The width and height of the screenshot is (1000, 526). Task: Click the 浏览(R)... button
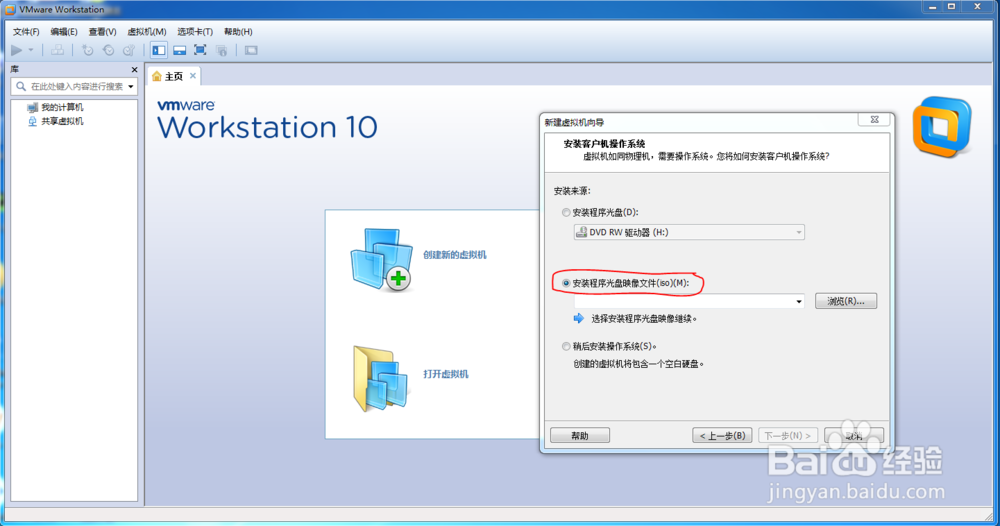tap(846, 301)
